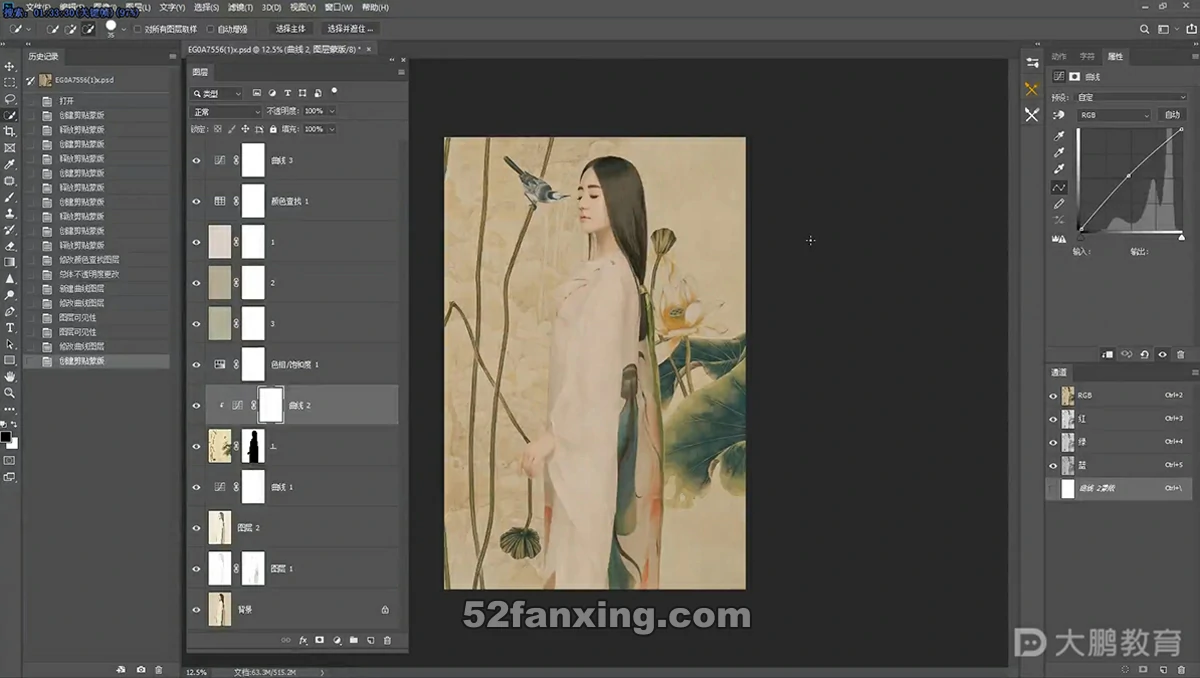Select the Rectangular Marquee tool
This screenshot has height=678, width=1200.
[x=10, y=82]
